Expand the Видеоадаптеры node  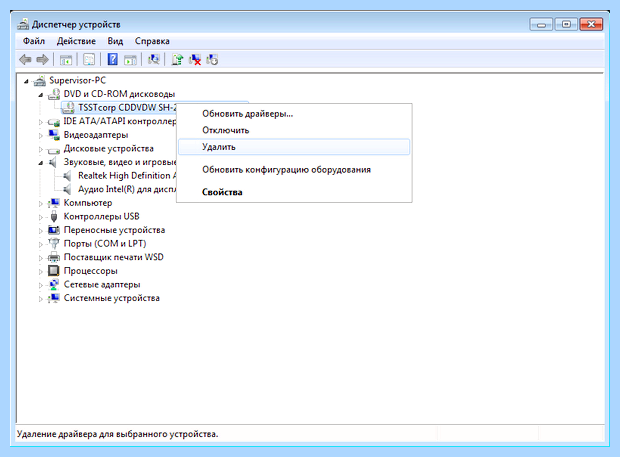point(41,136)
